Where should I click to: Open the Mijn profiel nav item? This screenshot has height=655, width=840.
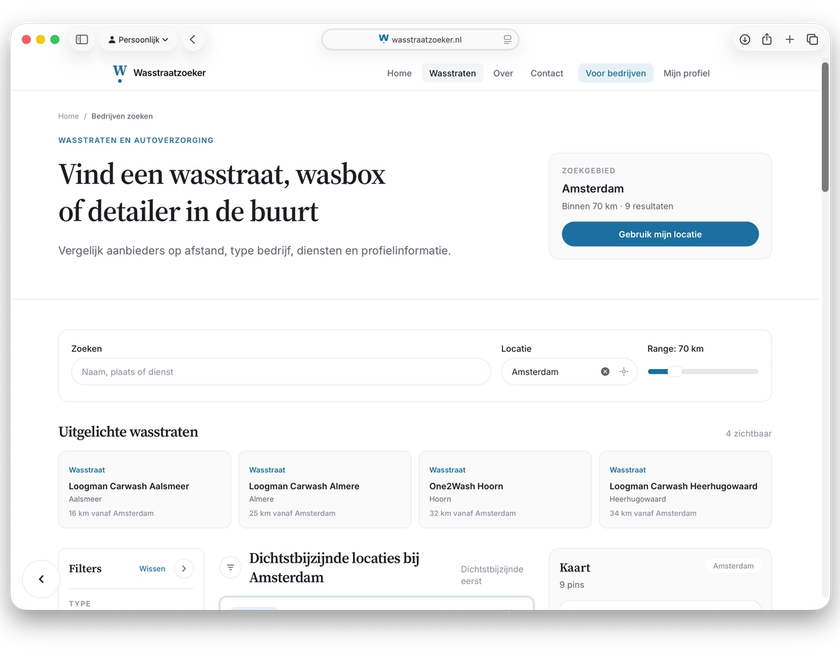(x=686, y=73)
